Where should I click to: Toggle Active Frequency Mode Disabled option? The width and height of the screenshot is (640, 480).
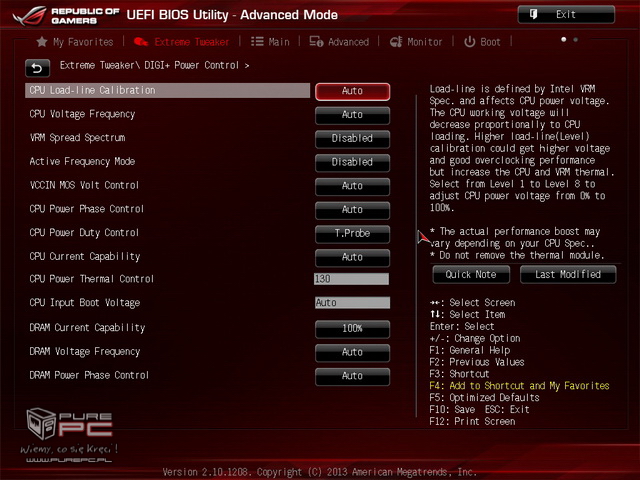[x=352, y=162]
